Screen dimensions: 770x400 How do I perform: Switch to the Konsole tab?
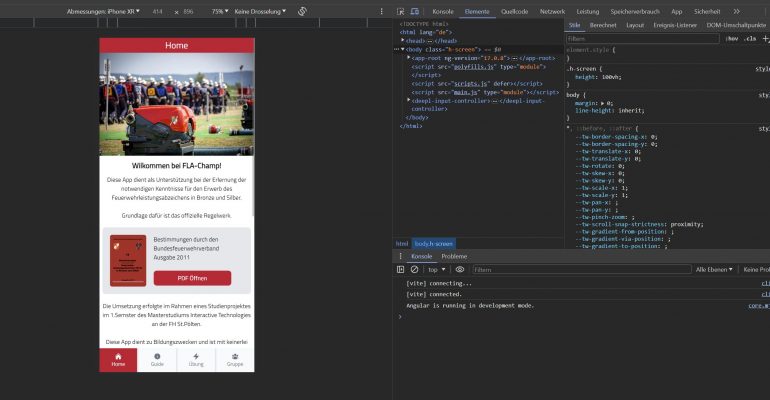click(x=442, y=11)
